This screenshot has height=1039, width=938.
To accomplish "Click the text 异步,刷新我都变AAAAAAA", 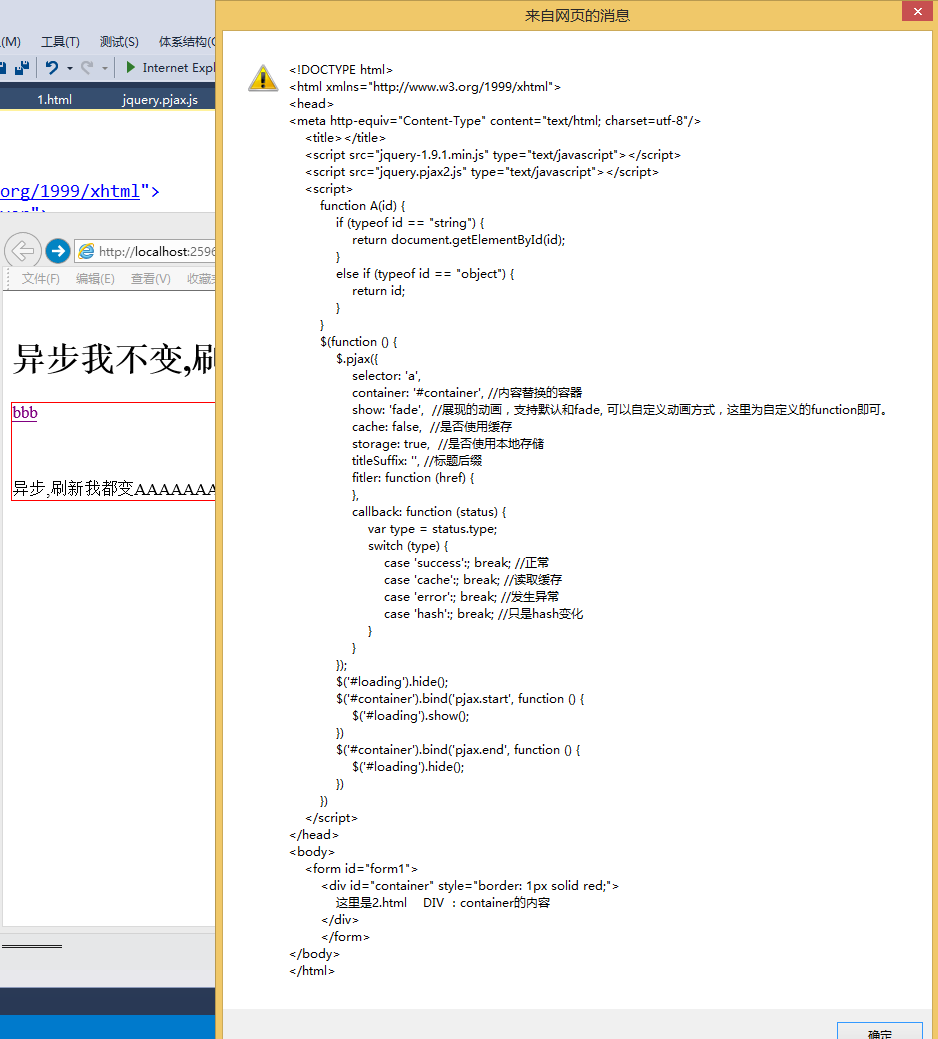I will 114,488.
